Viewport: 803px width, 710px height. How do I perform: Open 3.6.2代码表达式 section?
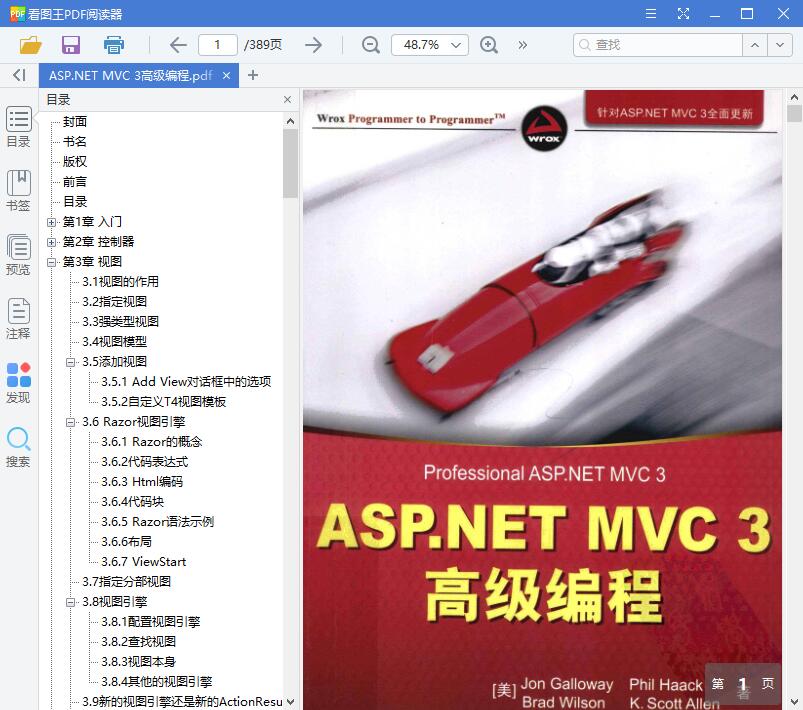[144, 461]
